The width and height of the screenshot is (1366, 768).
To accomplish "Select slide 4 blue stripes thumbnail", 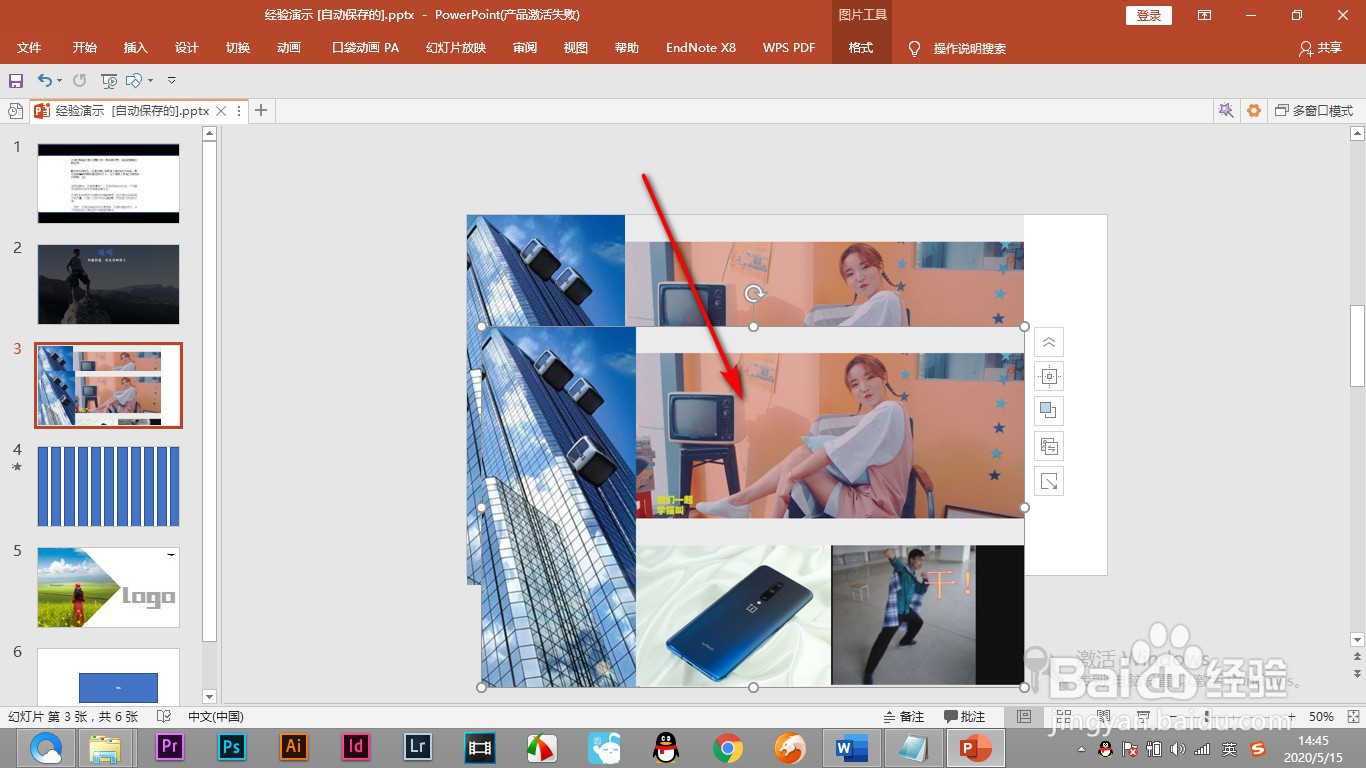I will point(108,487).
